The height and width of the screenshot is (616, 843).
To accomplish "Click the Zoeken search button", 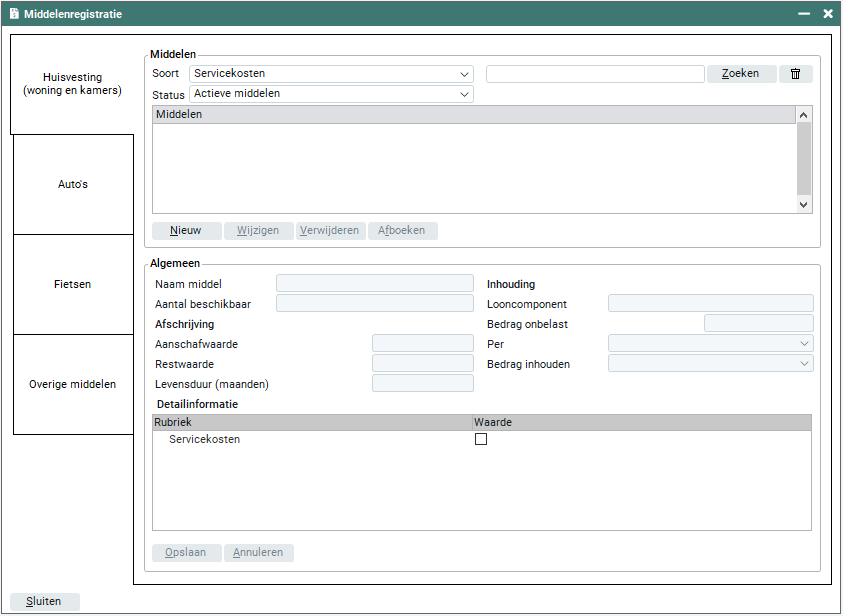I will (741, 74).
